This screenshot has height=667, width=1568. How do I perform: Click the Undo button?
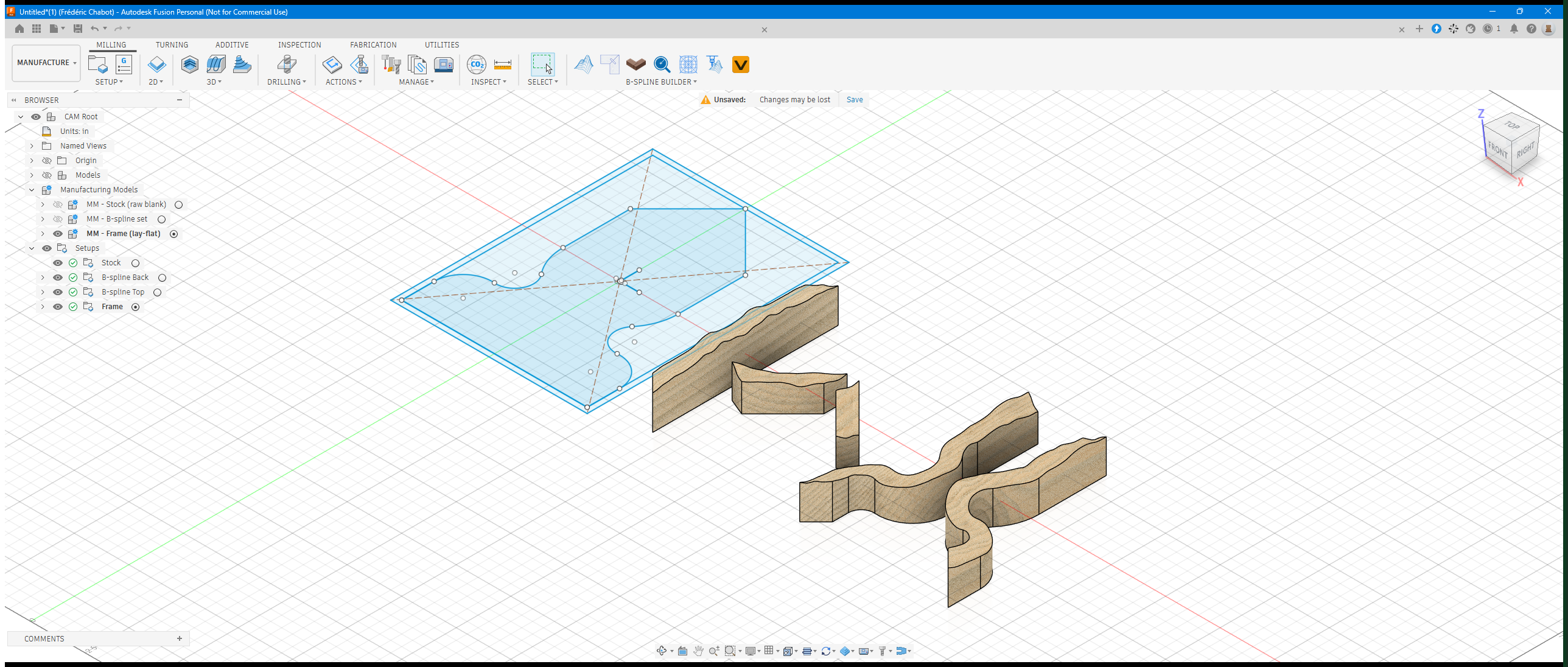[x=94, y=29]
